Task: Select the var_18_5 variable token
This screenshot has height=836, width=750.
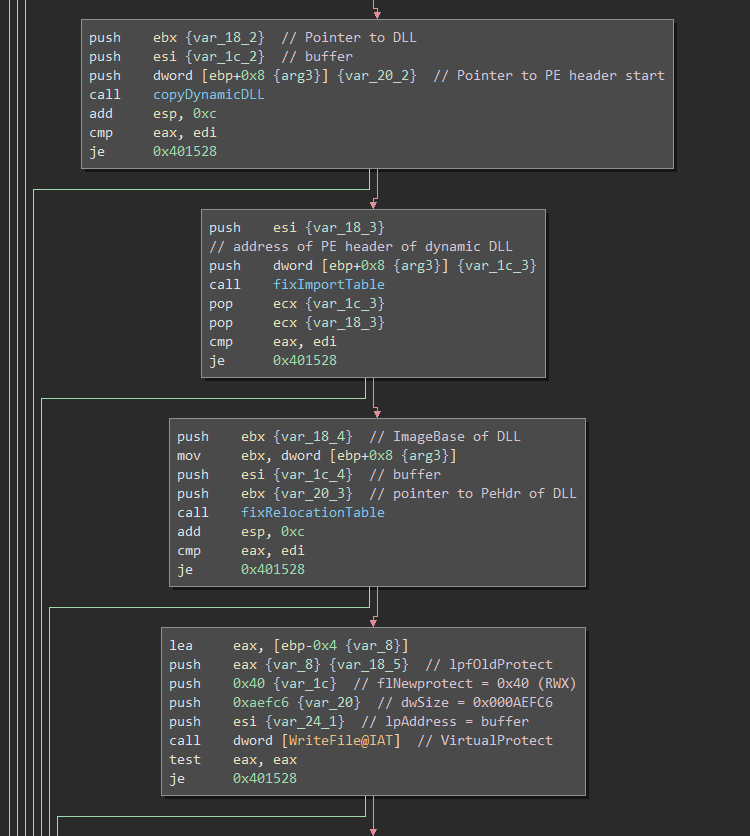Action: pos(368,665)
